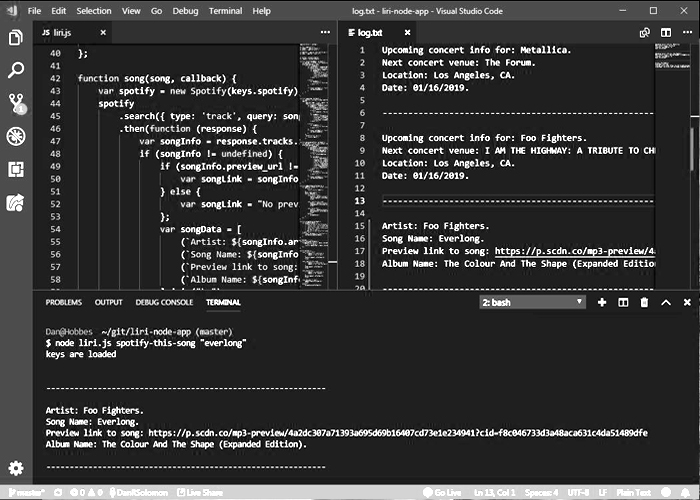Add a new terminal with plus icon
The width and height of the screenshot is (700, 500).
602,302
